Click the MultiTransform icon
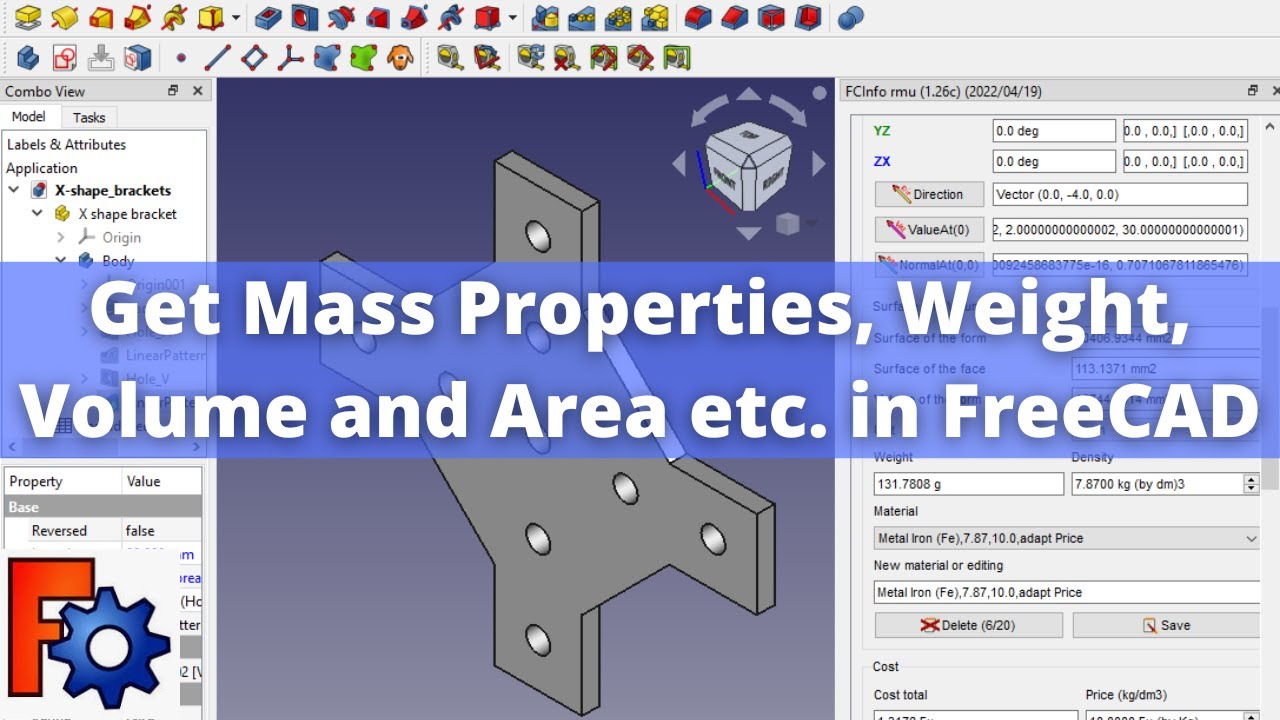Image resolution: width=1280 pixels, height=720 pixels. click(655, 17)
